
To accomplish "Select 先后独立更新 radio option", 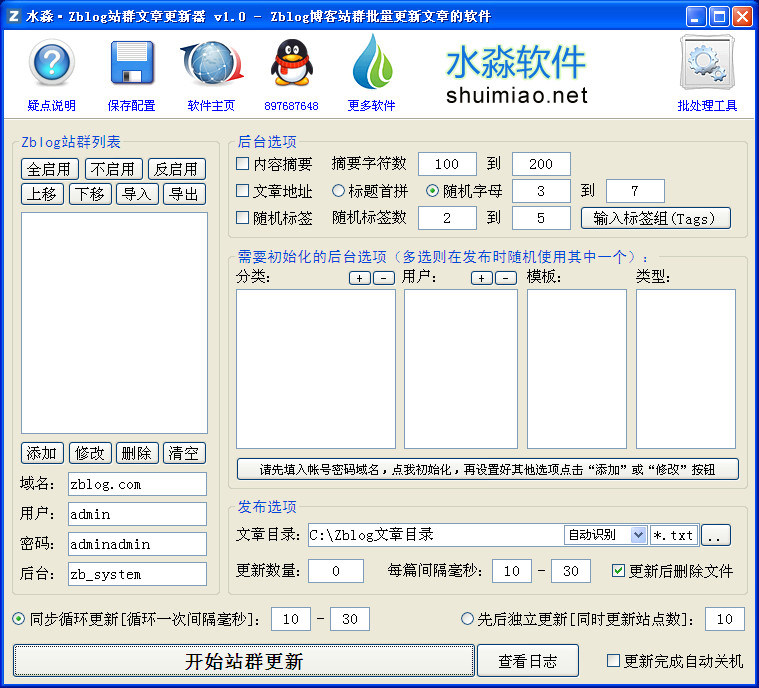I will tap(467, 618).
